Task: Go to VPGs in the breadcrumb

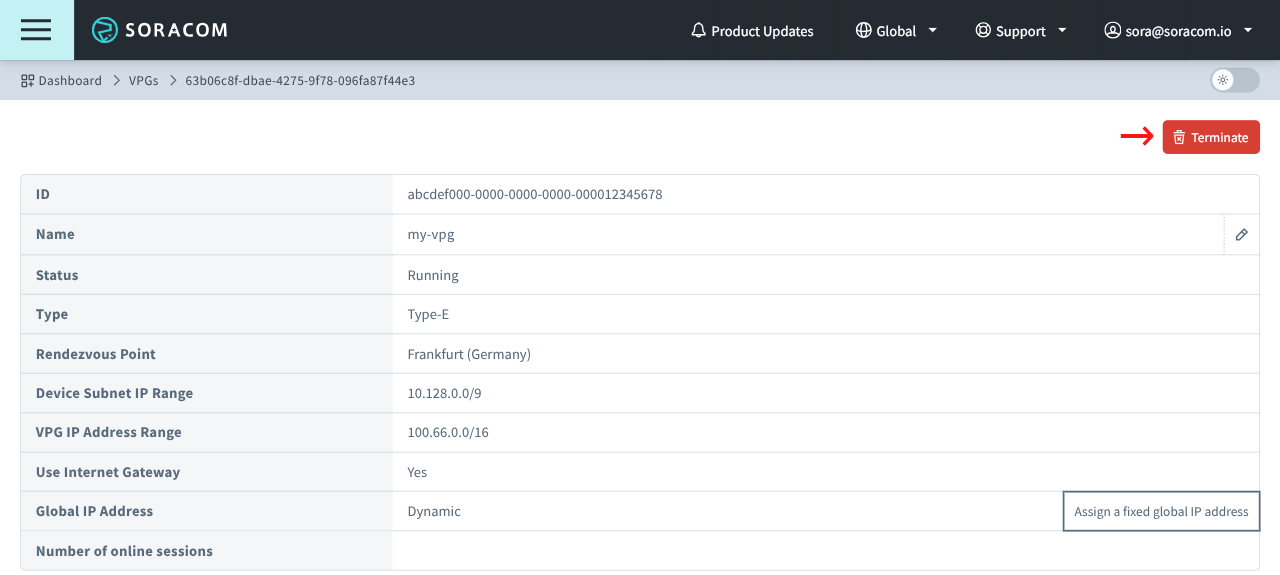Action: pos(143,80)
